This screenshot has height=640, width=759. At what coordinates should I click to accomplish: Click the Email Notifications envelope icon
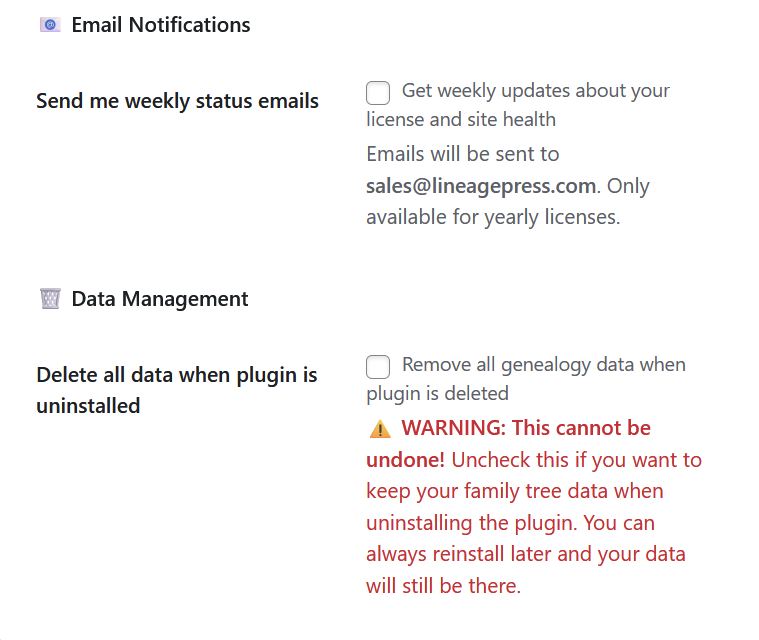coord(50,25)
